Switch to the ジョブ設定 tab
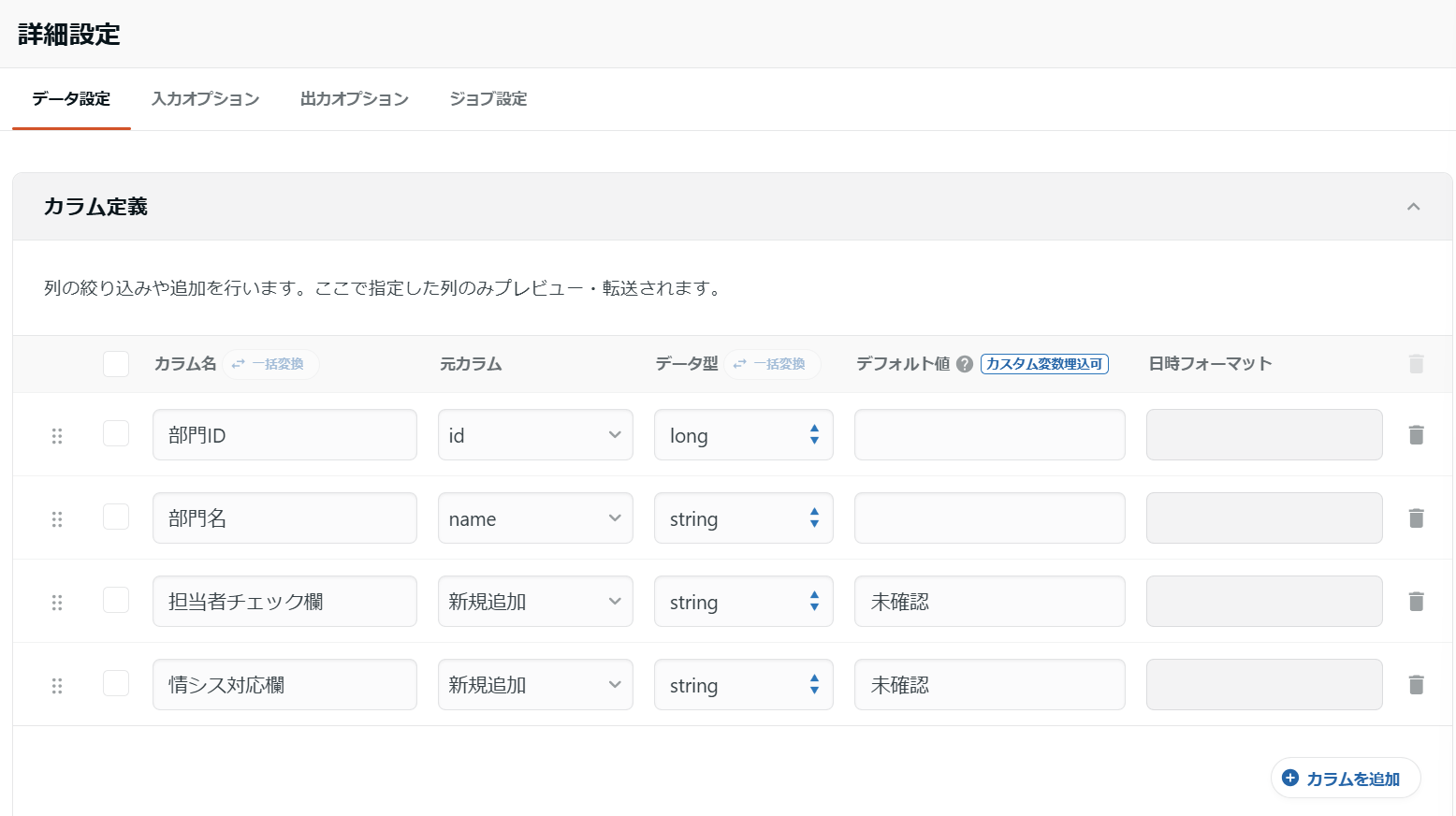Image resolution: width=1456 pixels, height=816 pixels. [488, 99]
